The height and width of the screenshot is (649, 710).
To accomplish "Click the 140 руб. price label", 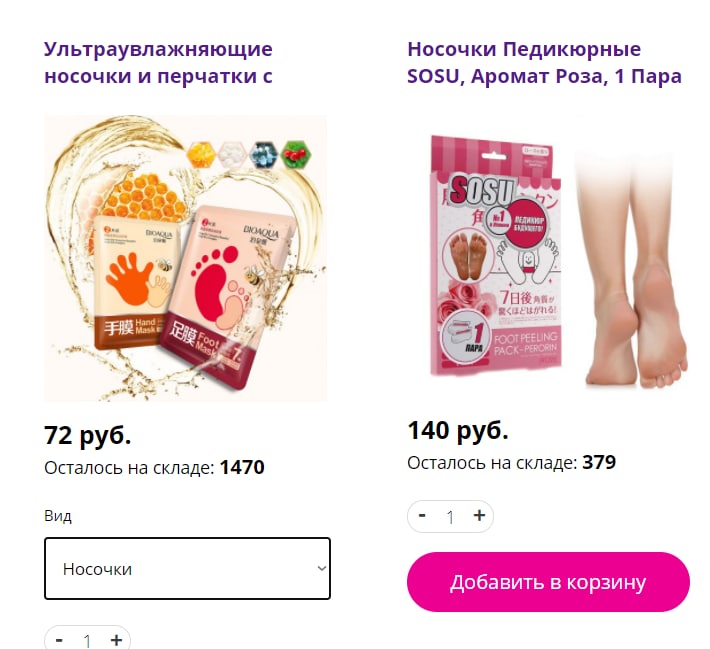I will 458,430.
